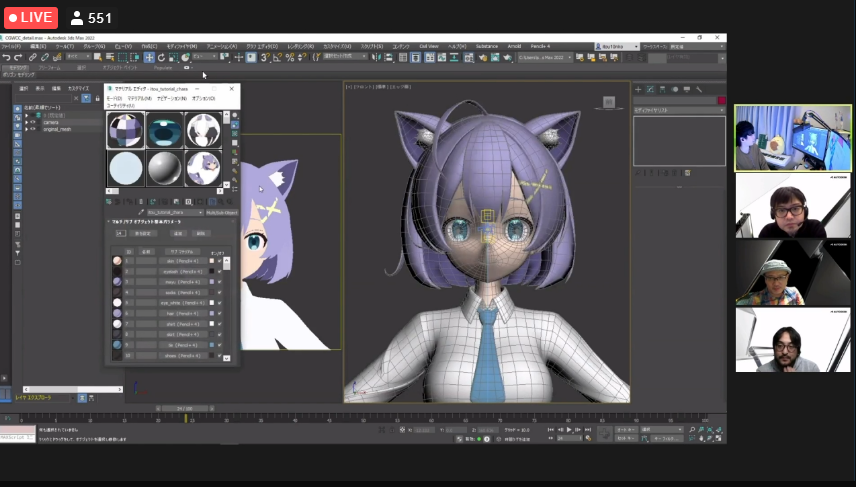Expand the camera layer in scene explorer
The width and height of the screenshot is (856, 487).
click(26, 122)
